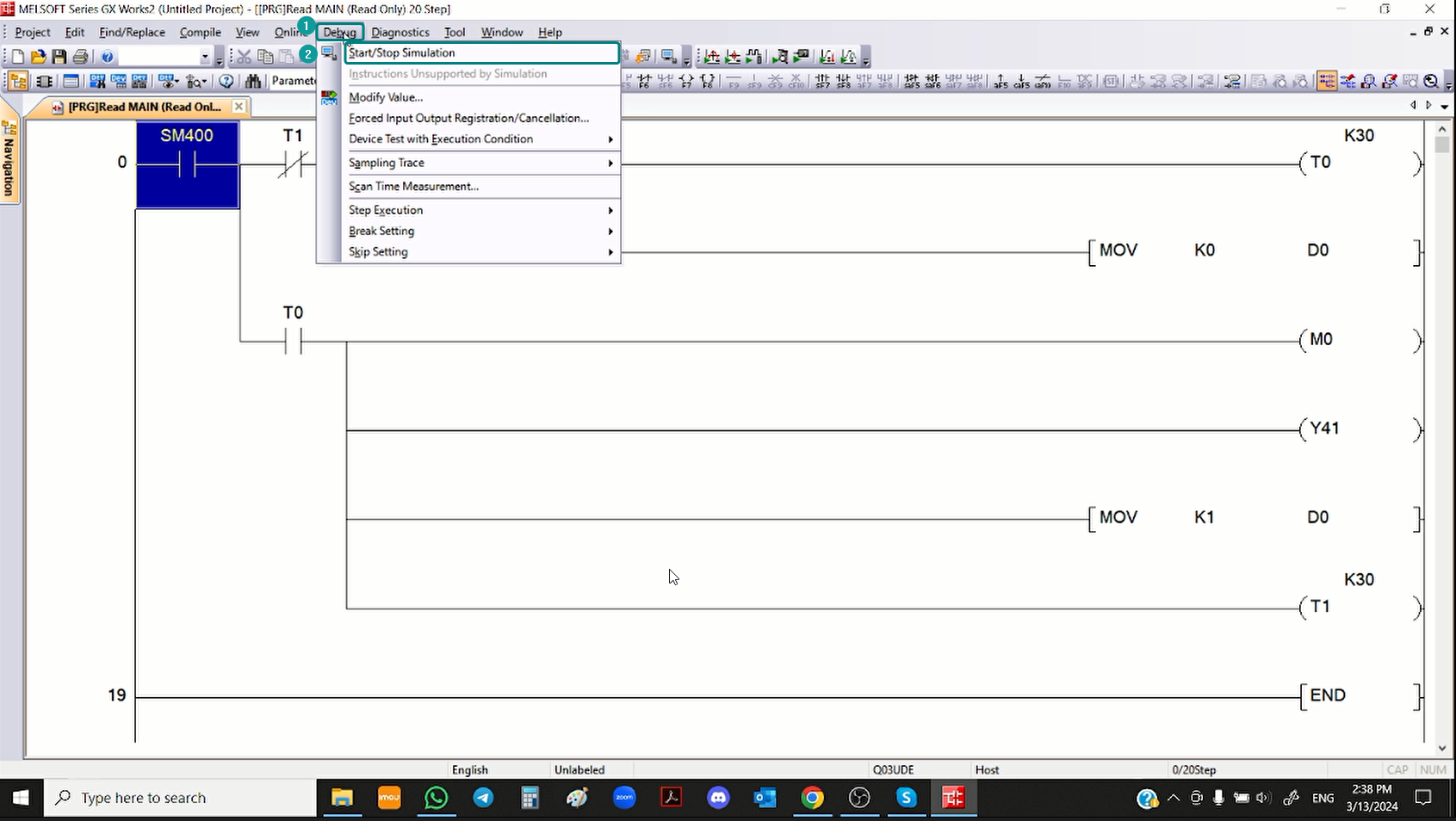Click the blue Help question mark icon
This screenshot has width=1456, height=821.
[x=108, y=57]
